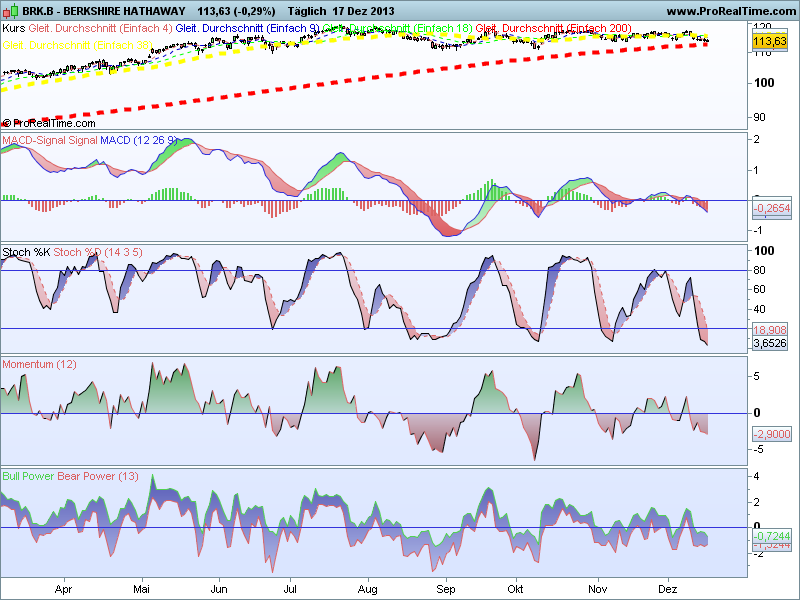Click the price 113,63 (-0,29%) in header
Screen dimensions: 800x600
tap(236, 11)
